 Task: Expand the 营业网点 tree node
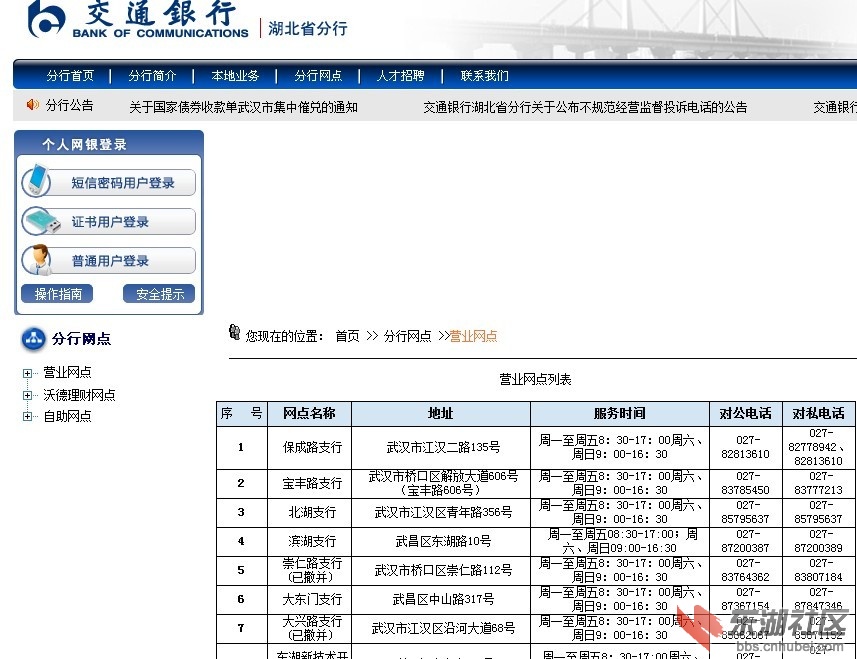[x=27, y=373]
